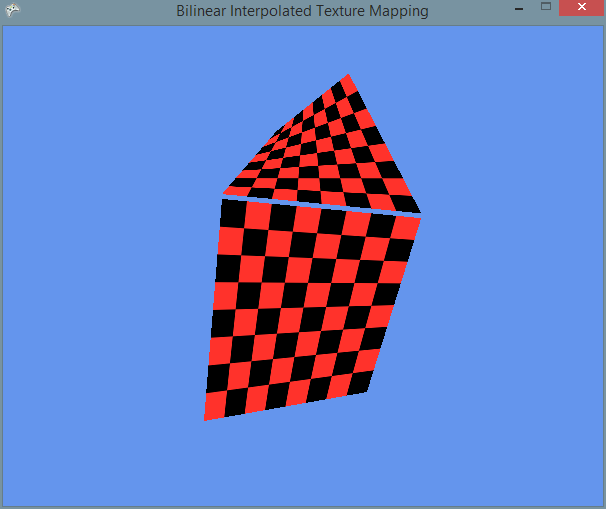Screen dimensions: 606x509
Task: Click the blue gap between the two faces
Action: coord(320,205)
